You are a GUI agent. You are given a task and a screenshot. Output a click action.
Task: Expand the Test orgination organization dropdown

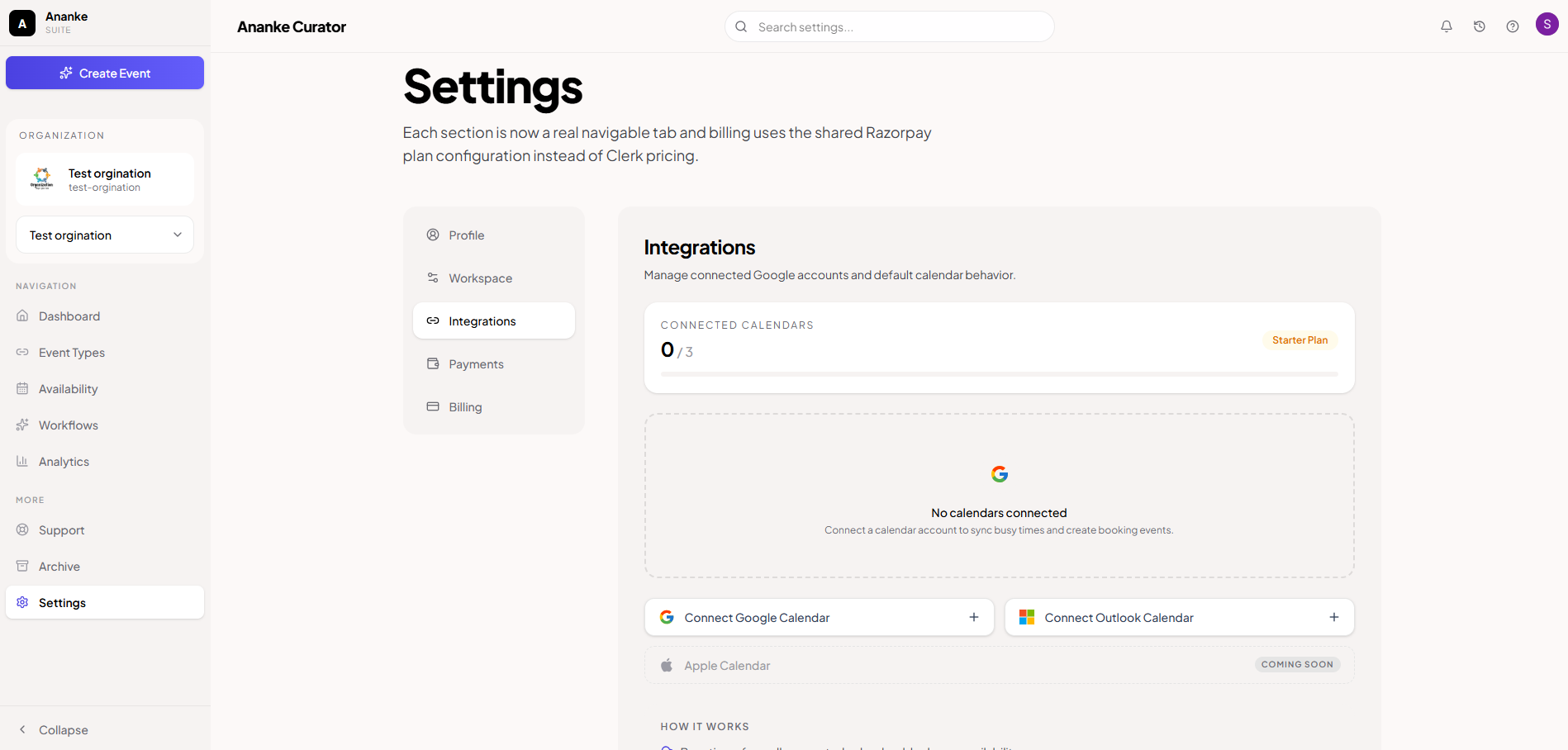click(105, 235)
